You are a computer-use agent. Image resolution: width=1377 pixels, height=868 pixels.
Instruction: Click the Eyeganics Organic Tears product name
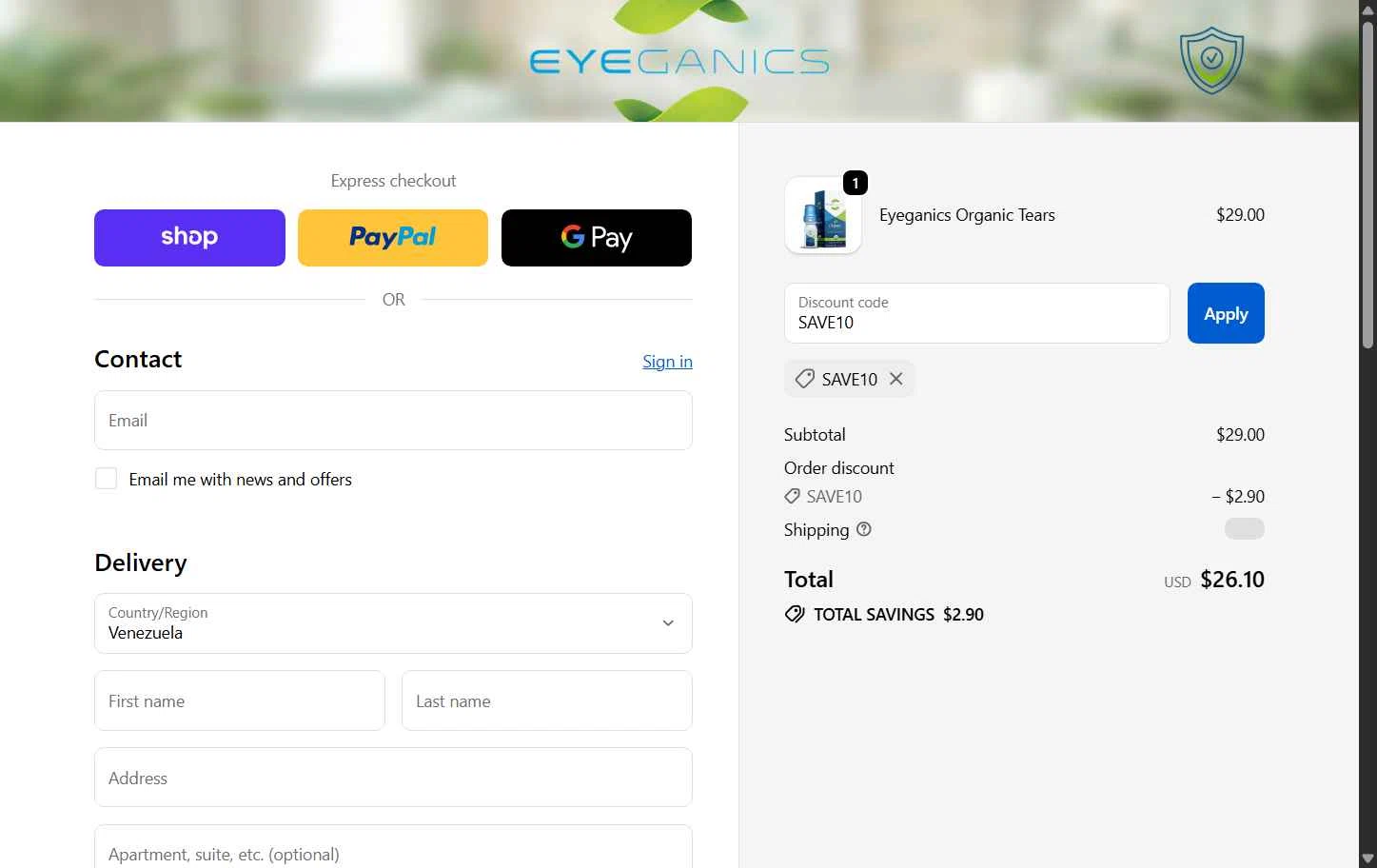click(967, 215)
